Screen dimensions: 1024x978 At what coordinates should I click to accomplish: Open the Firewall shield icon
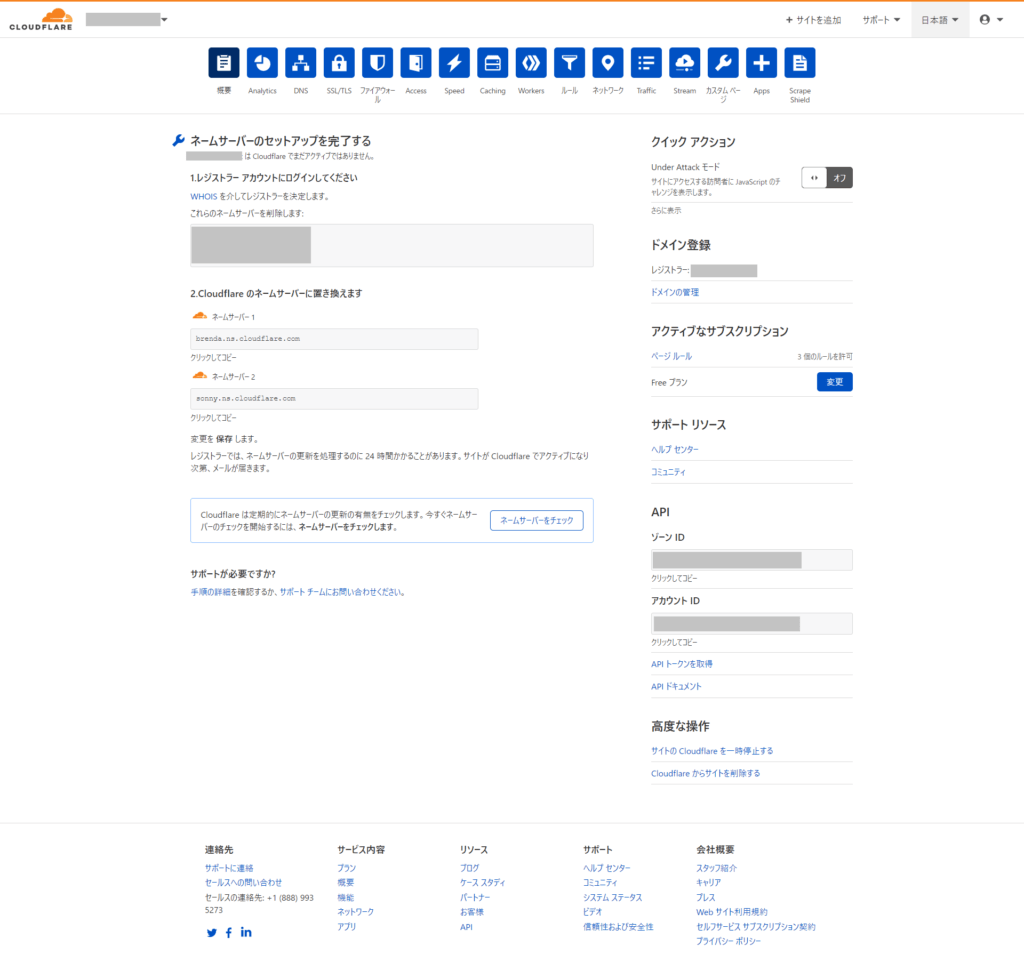click(x=377, y=63)
